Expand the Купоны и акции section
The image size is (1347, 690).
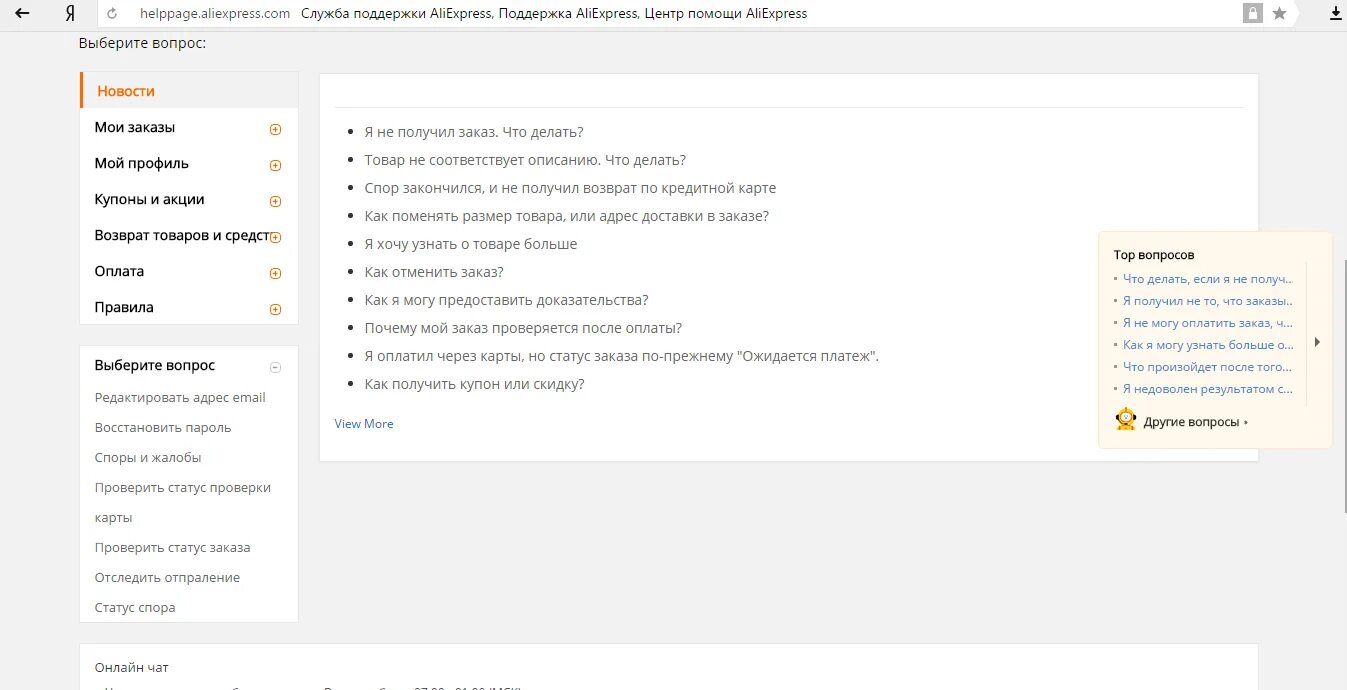click(x=275, y=201)
